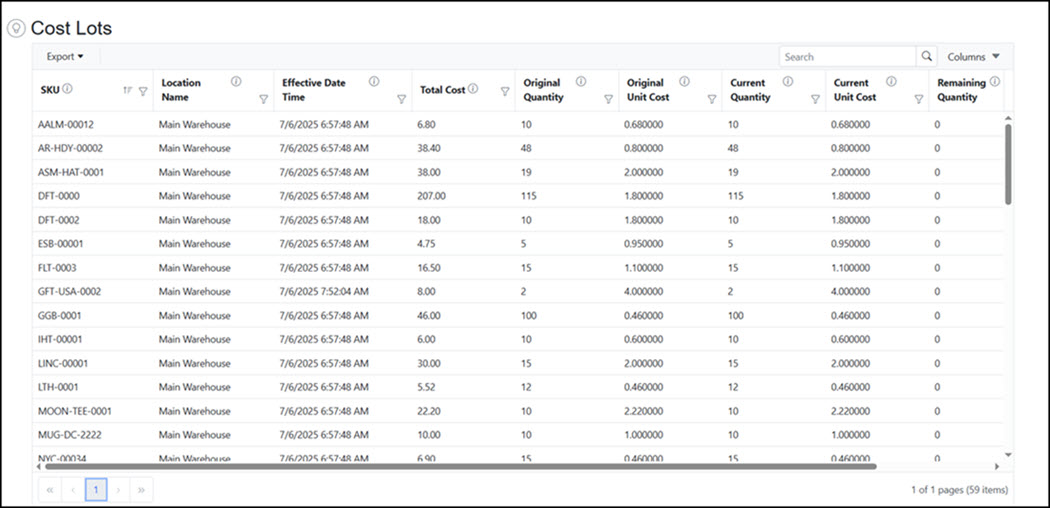Click the Current Unit Cost filter icon
This screenshot has height=508, width=1050.
(x=918, y=99)
